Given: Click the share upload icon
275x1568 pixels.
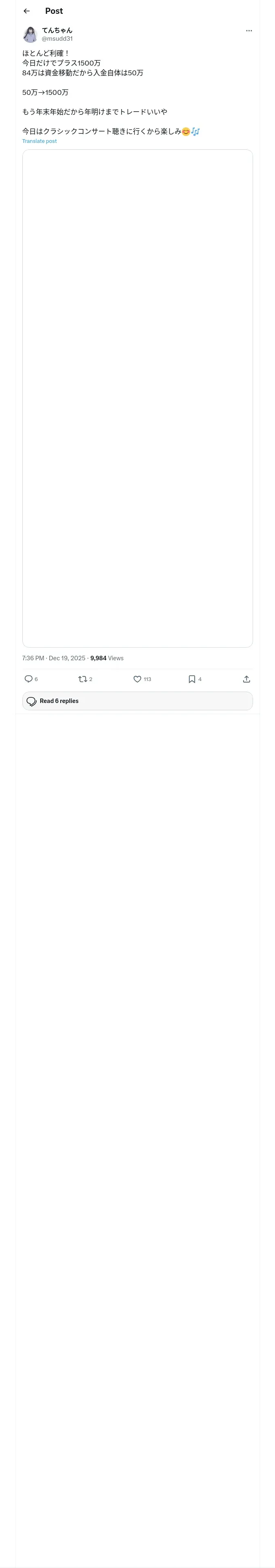Looking at the screenshot, I should pos(246,679).
